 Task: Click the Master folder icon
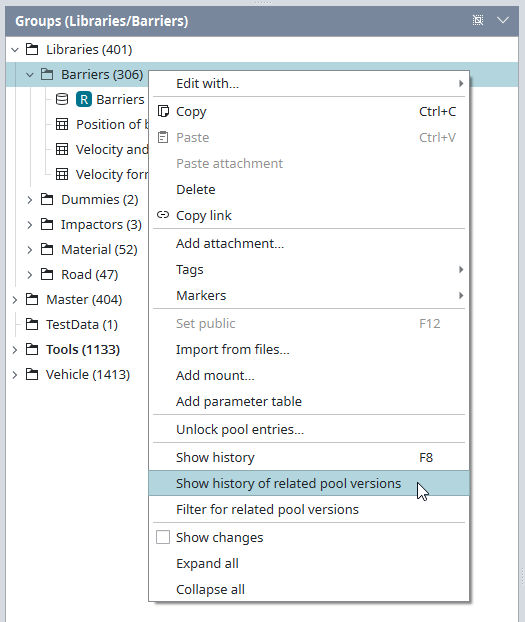point(32,299)
